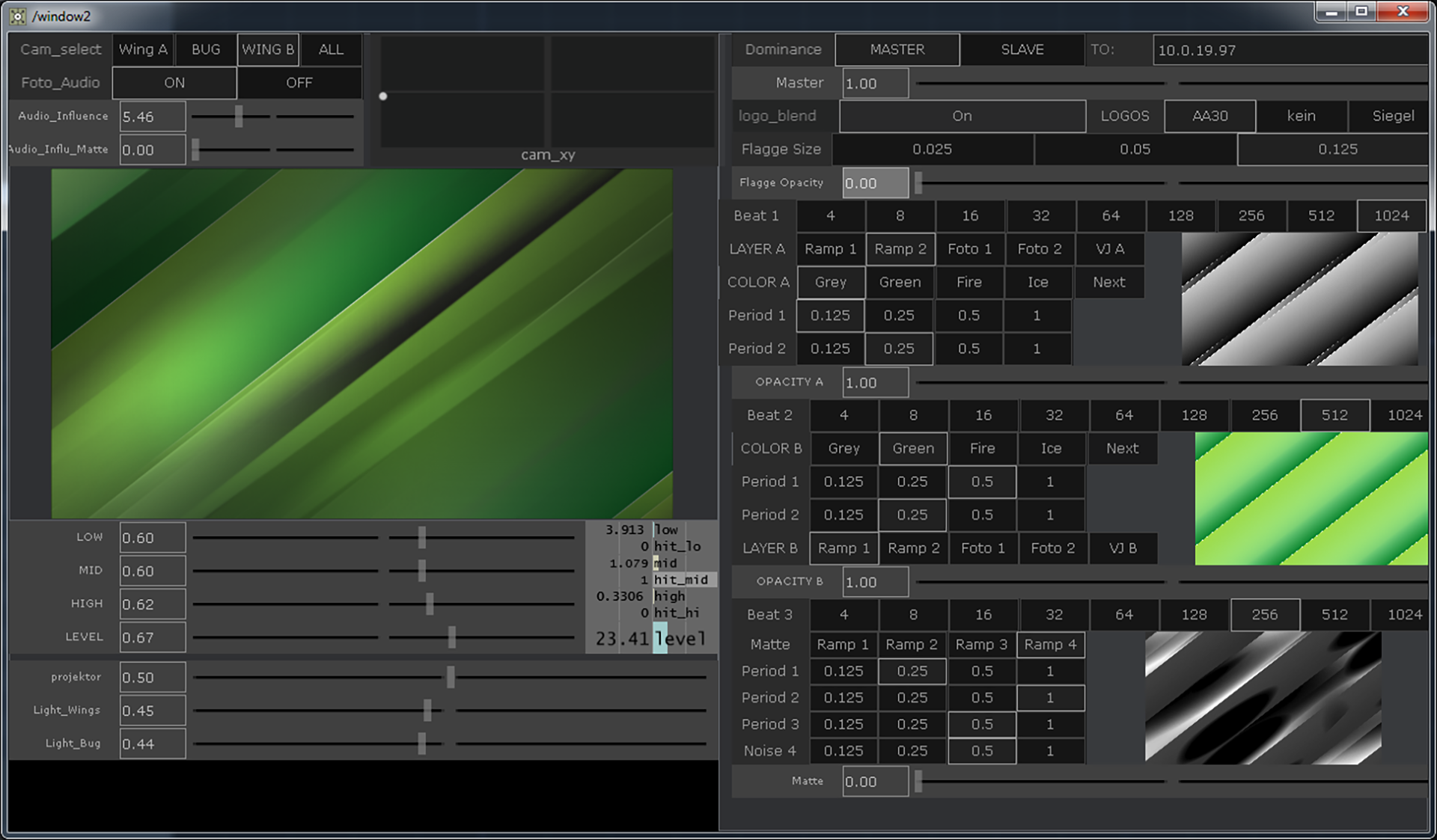Click the OPACITY B value field
The image size is (1437, 840).
point(876,582)
